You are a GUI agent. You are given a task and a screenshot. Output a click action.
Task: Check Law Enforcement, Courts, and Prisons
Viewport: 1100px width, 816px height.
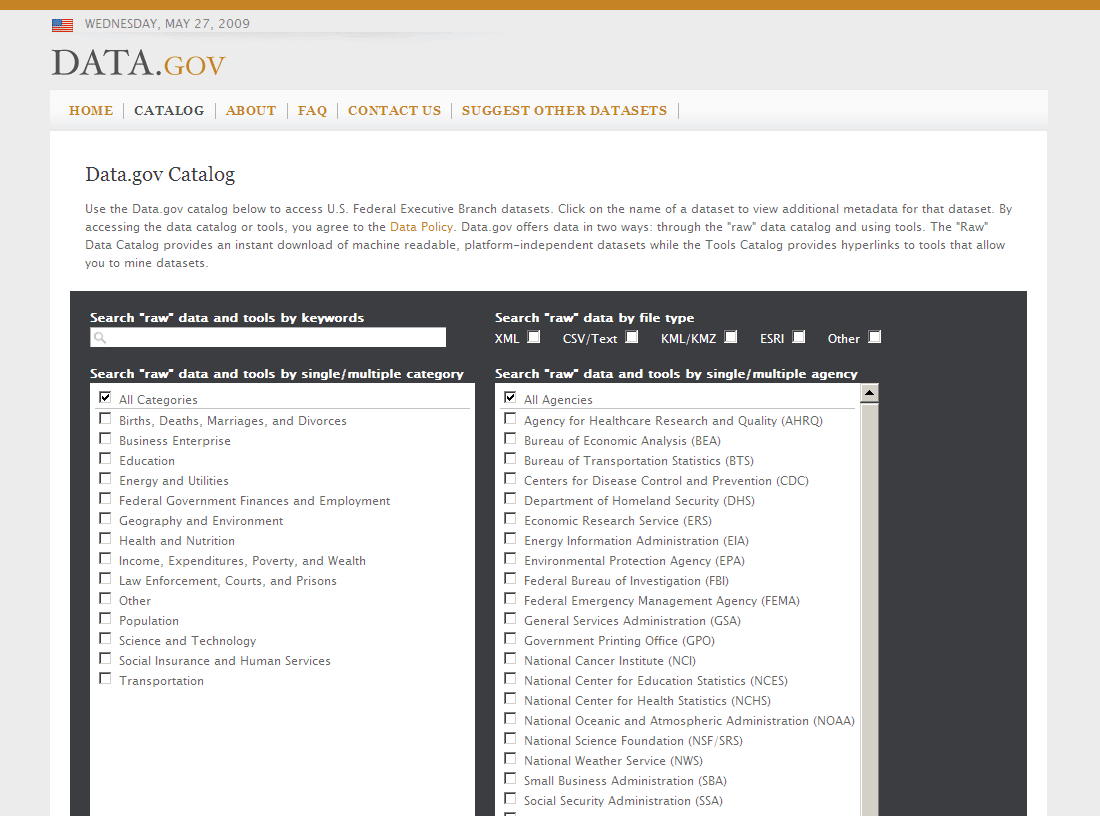click(105, 579)
